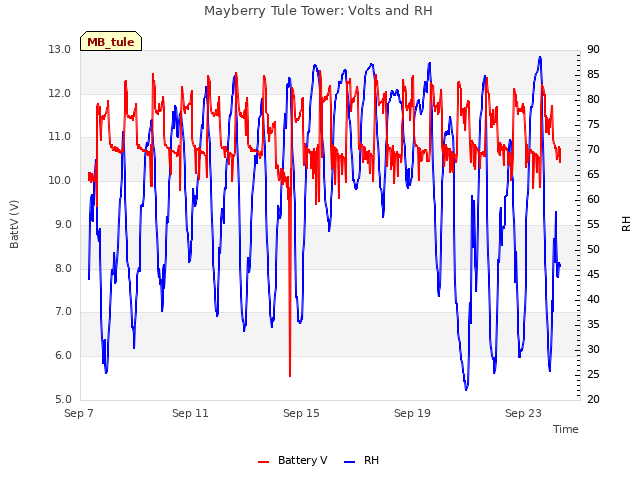Click the blue RH legend swatch
The width and height of the screenshot is (640, 480).
point(350,462)
